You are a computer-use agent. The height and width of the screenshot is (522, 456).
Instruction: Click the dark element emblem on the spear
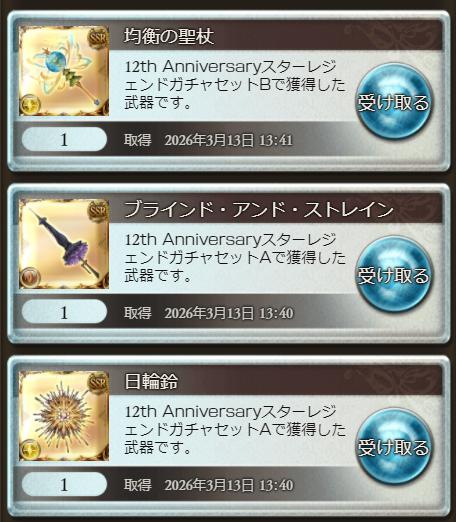pyautogui.click(x=30, y=277)
